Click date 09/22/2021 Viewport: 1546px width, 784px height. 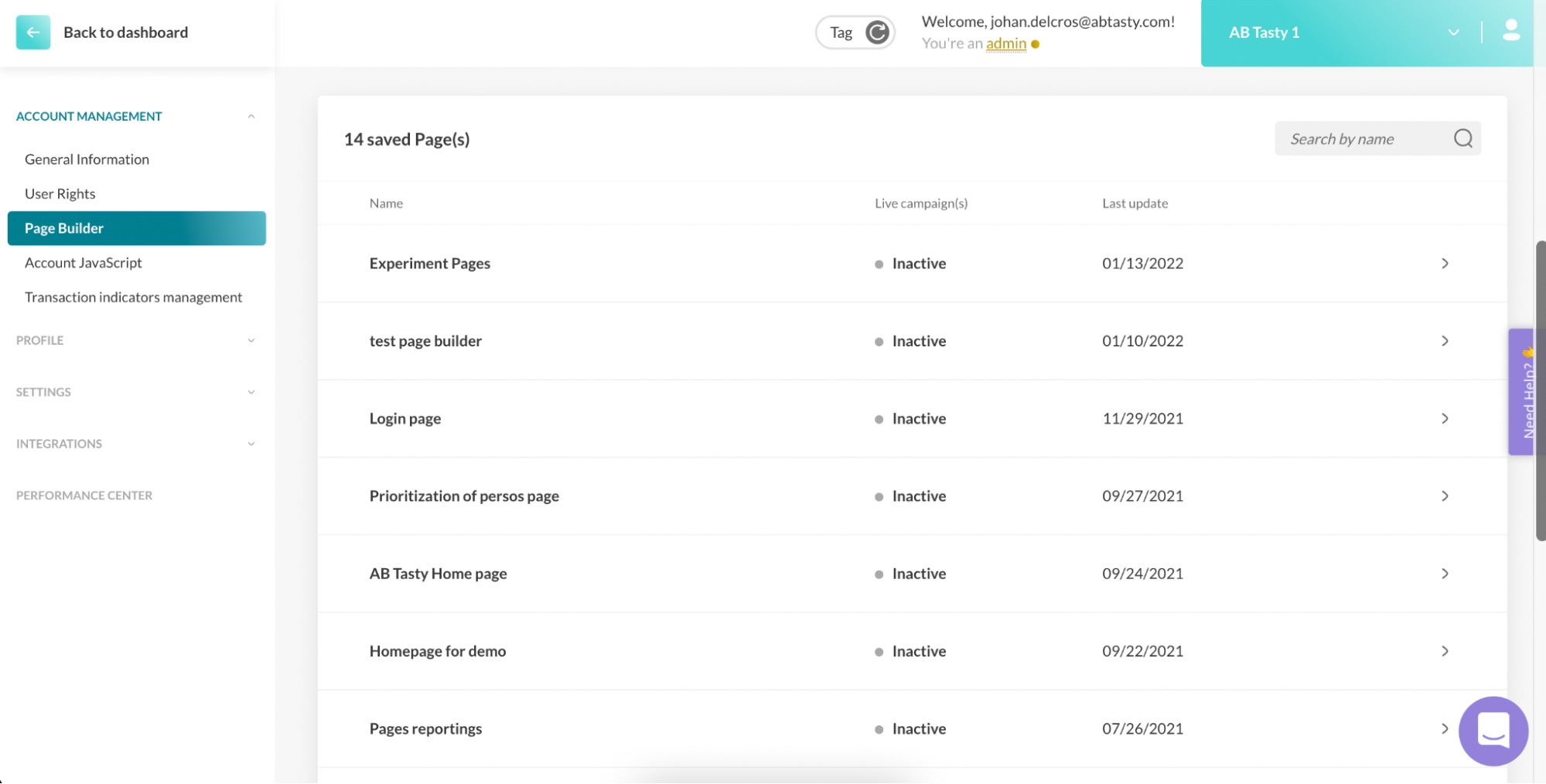(1142, 651)
